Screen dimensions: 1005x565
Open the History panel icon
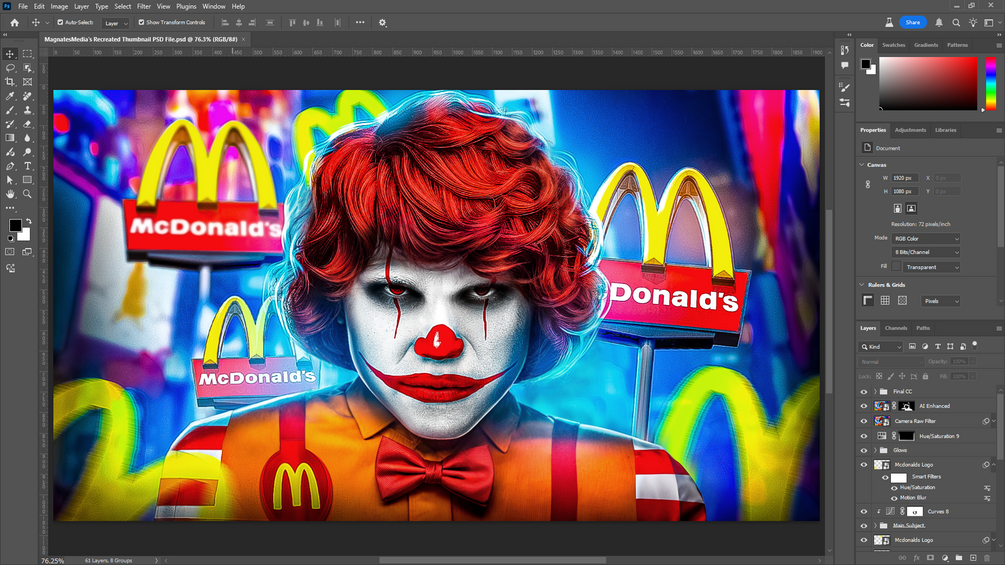[845, 51]
